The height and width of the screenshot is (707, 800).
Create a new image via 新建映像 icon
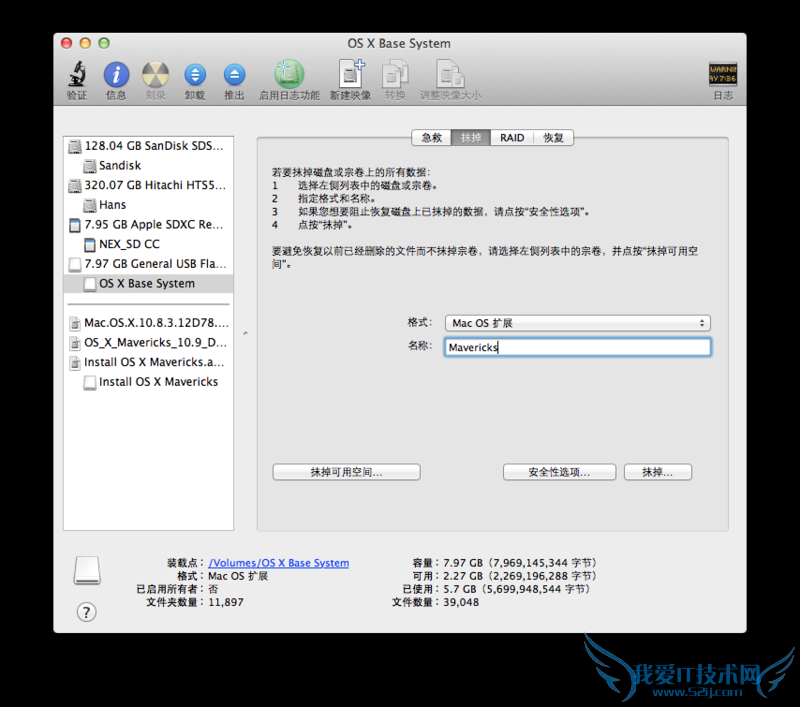point(351,75)
